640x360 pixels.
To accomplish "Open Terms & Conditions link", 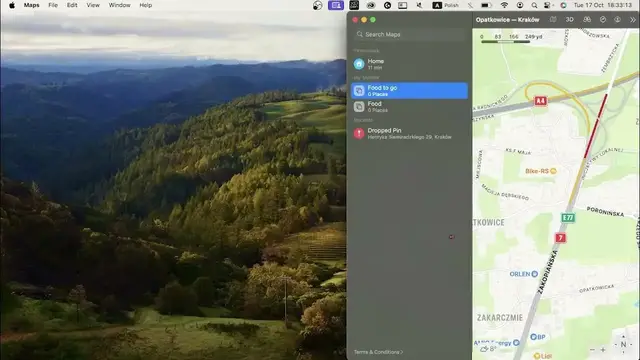I will pyautogui.click(x=378, y=352).
